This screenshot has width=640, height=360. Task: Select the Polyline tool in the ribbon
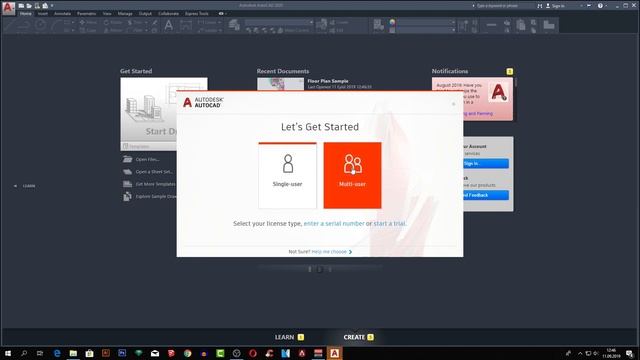(24, 25)
